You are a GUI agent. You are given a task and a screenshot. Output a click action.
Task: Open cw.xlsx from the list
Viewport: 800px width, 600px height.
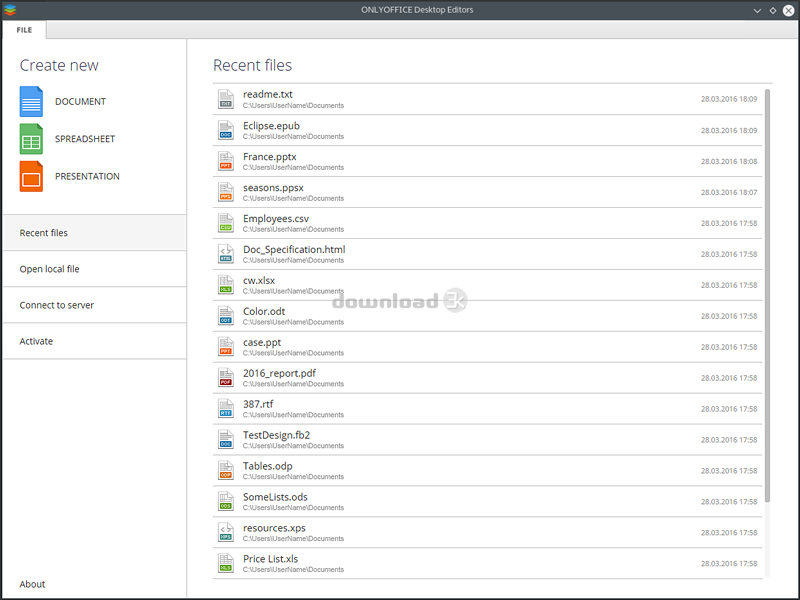488,285
